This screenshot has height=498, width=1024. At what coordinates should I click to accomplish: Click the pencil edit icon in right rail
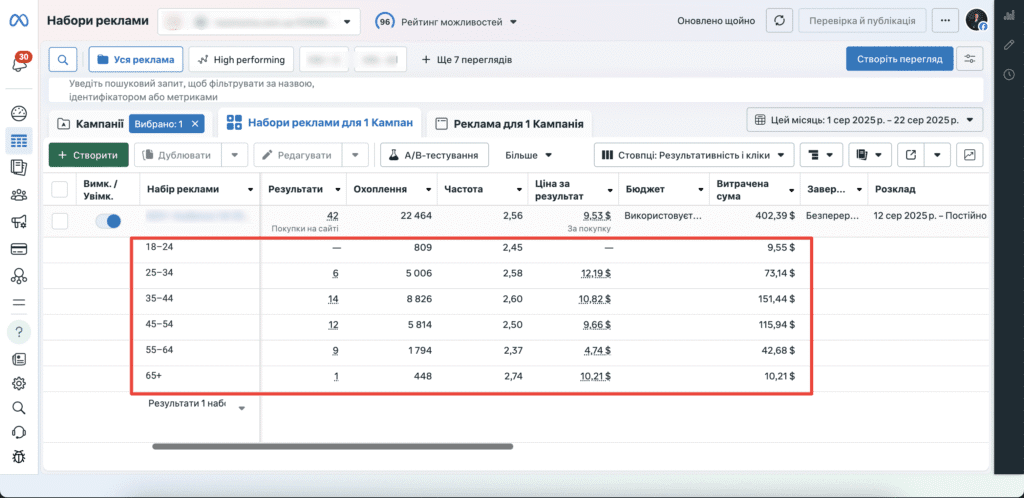[1009, 45]
